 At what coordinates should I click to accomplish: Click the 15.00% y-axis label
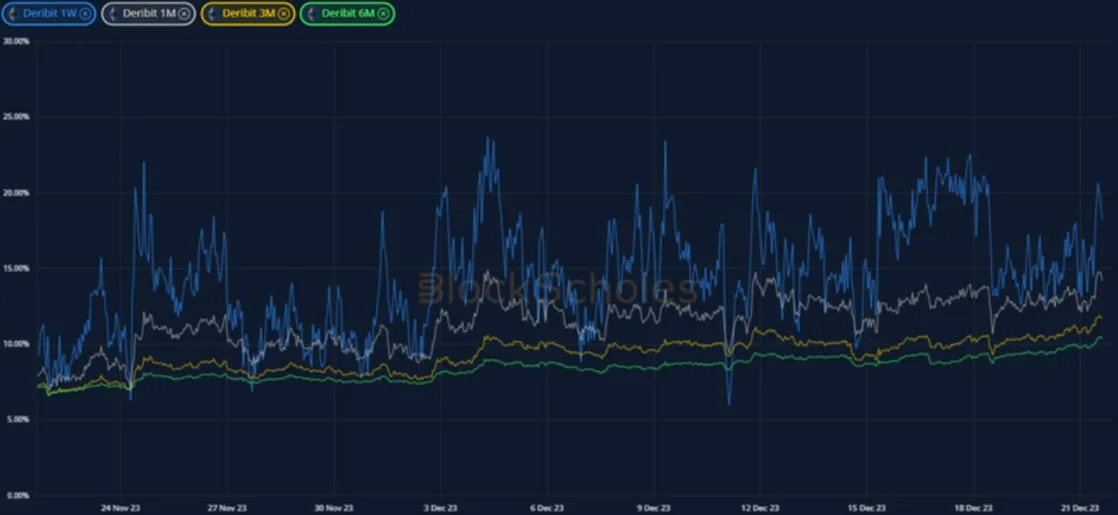[x=16, y=268]
